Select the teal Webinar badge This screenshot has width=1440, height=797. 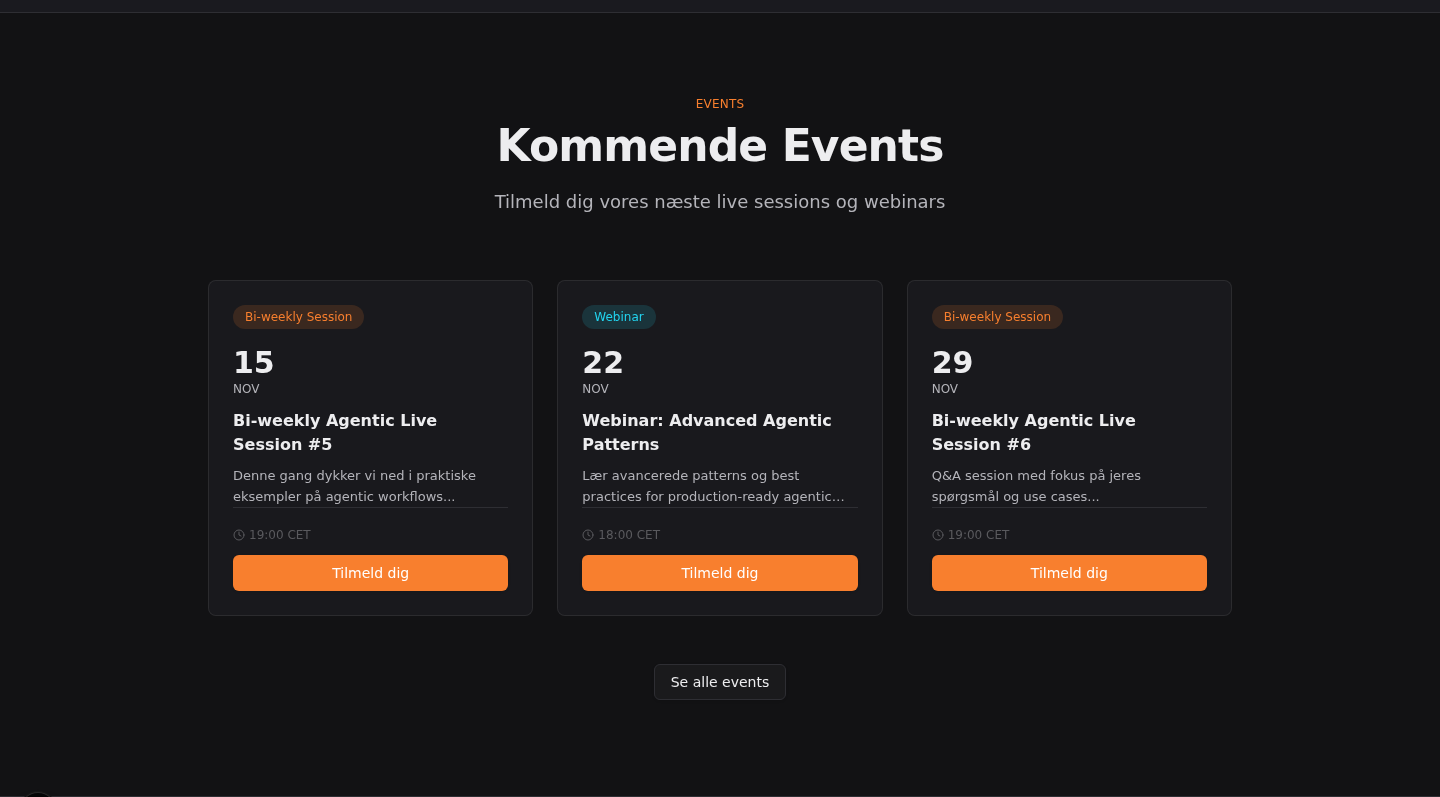coord(618,317)
